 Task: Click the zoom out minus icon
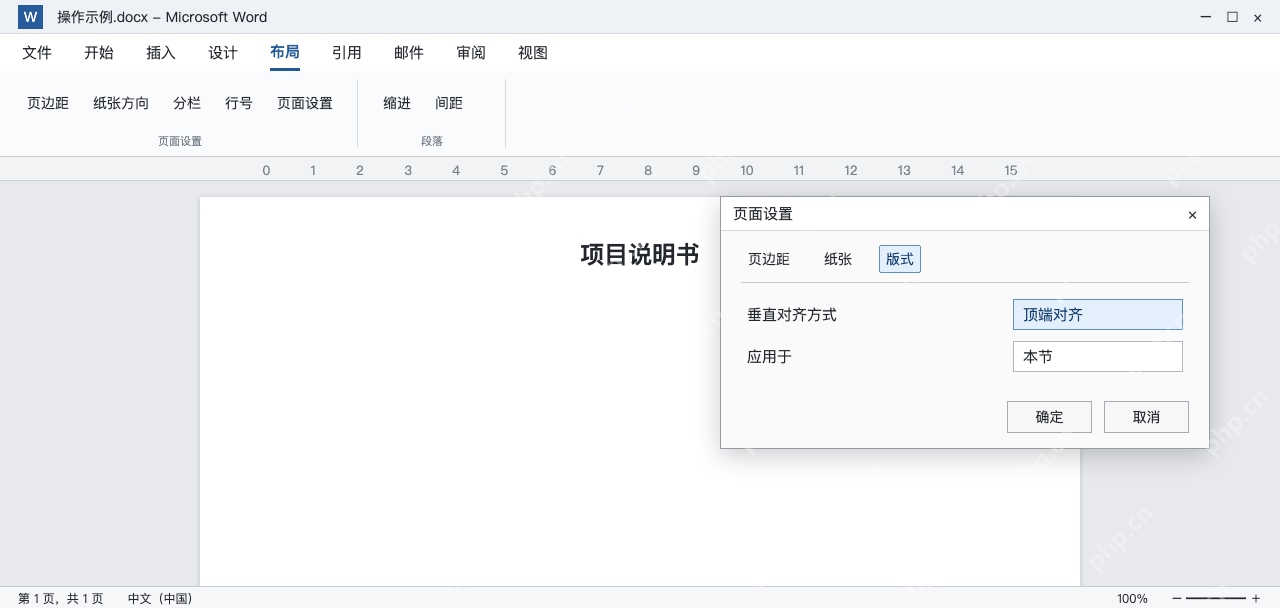(x=1177, y=598)
